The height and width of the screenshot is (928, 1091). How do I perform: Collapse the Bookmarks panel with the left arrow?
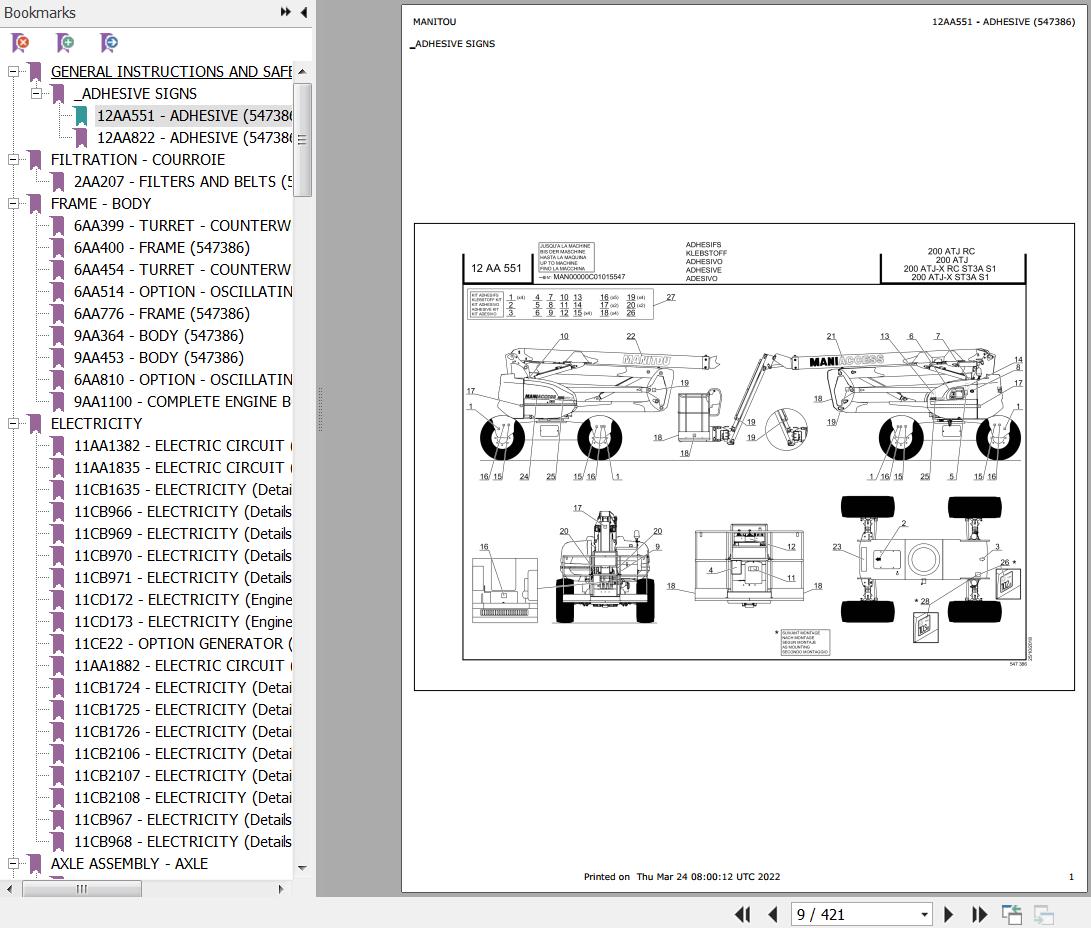pos(303,12)
